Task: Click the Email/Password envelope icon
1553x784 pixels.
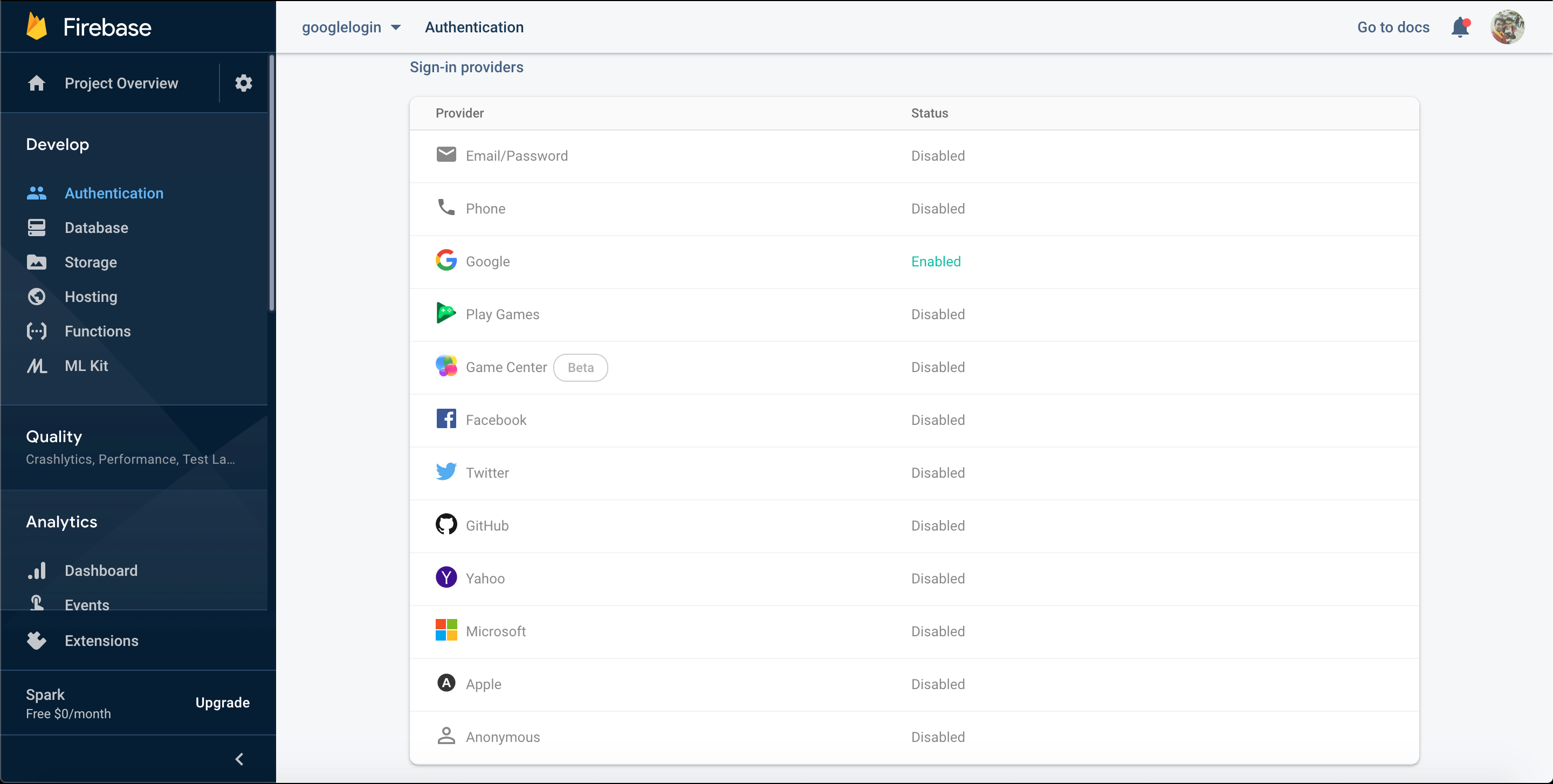Action: [446, 155]
